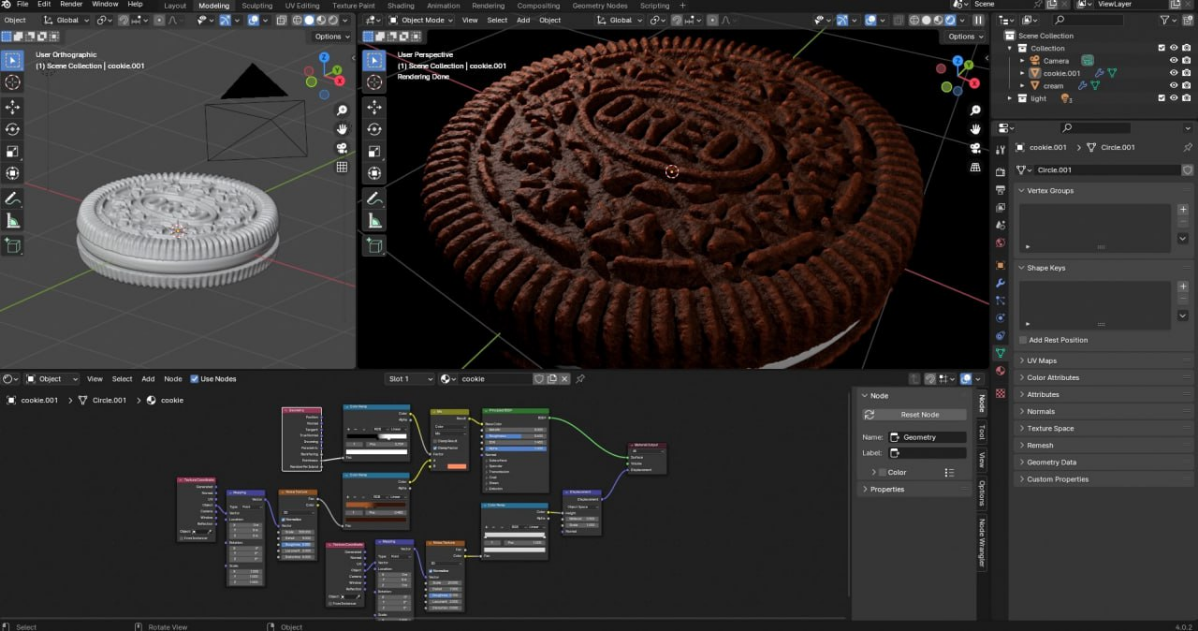The height and width of the screenshot is (631, 1198).
Task: Select the Scale tool in left viewport
Action: pyautogui.click(x=12, y=151)
